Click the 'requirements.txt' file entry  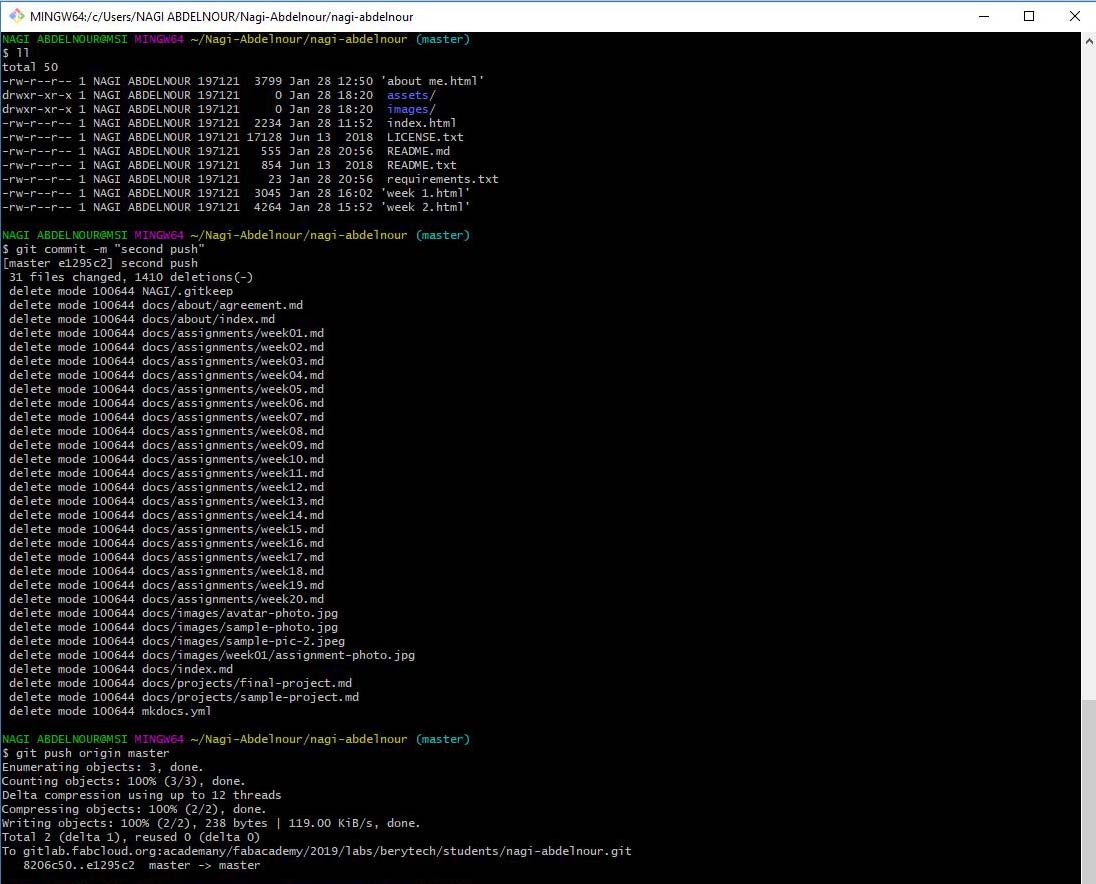coord(442,179)
